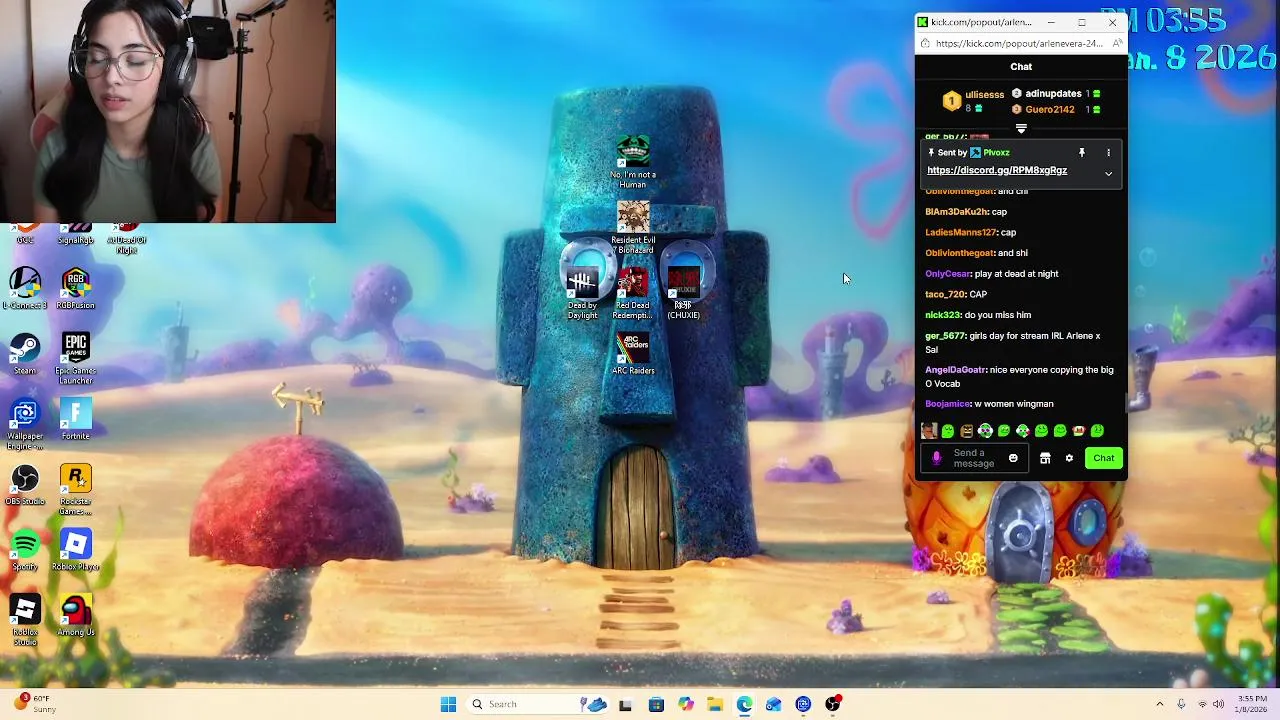The width and height of the screenshot is (1280, 720).
Task: Click chat username AngelDaGoatr
Action: (x=955, y=370)
